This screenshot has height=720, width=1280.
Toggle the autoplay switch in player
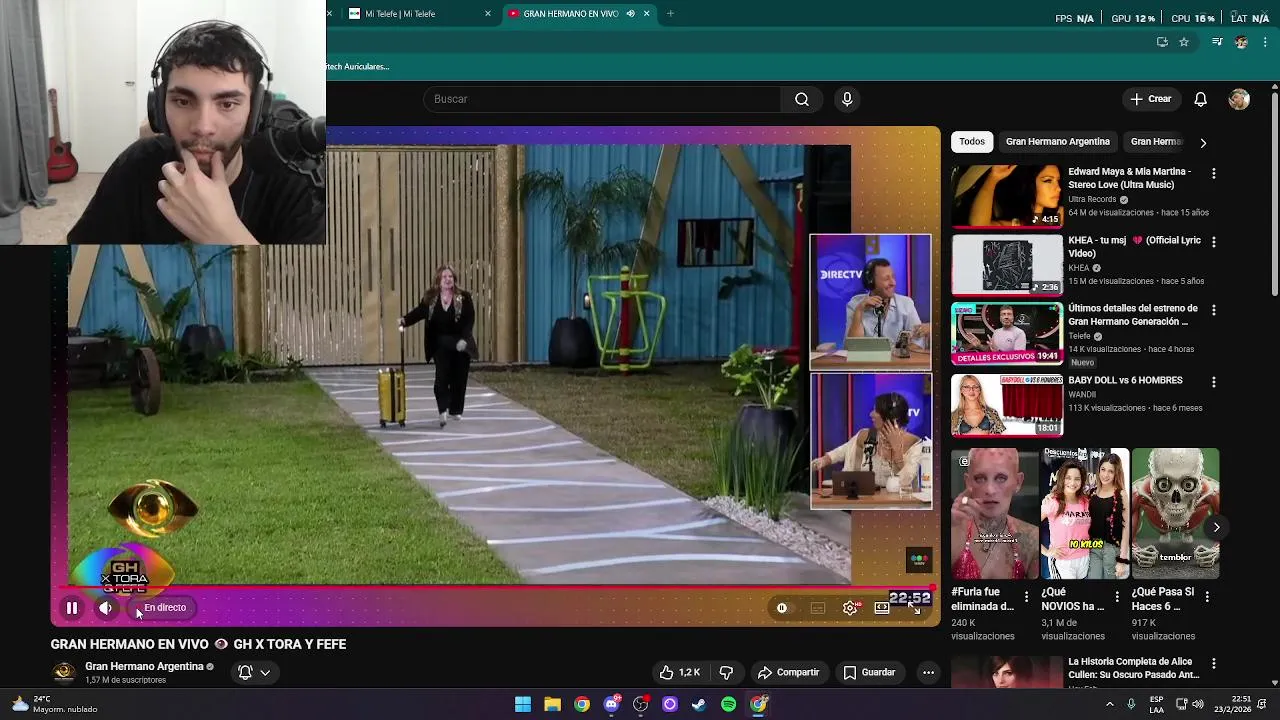782,608
